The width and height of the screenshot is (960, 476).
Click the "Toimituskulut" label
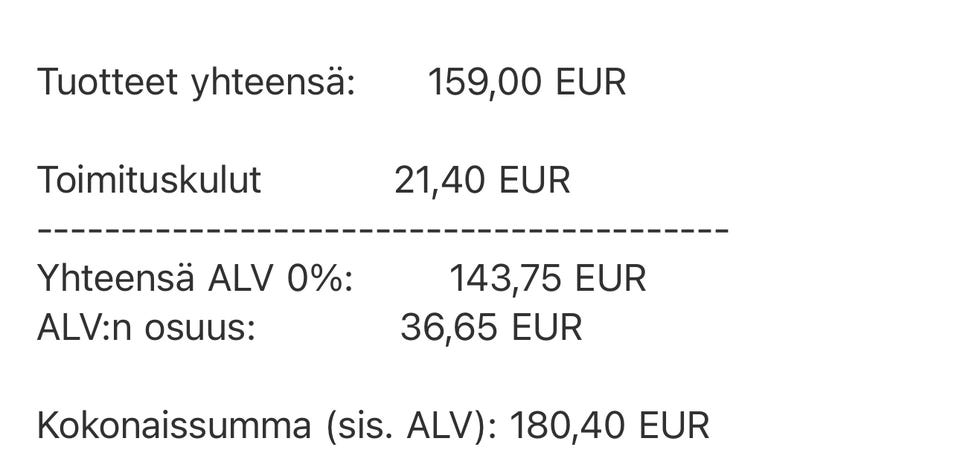[149, 180]
